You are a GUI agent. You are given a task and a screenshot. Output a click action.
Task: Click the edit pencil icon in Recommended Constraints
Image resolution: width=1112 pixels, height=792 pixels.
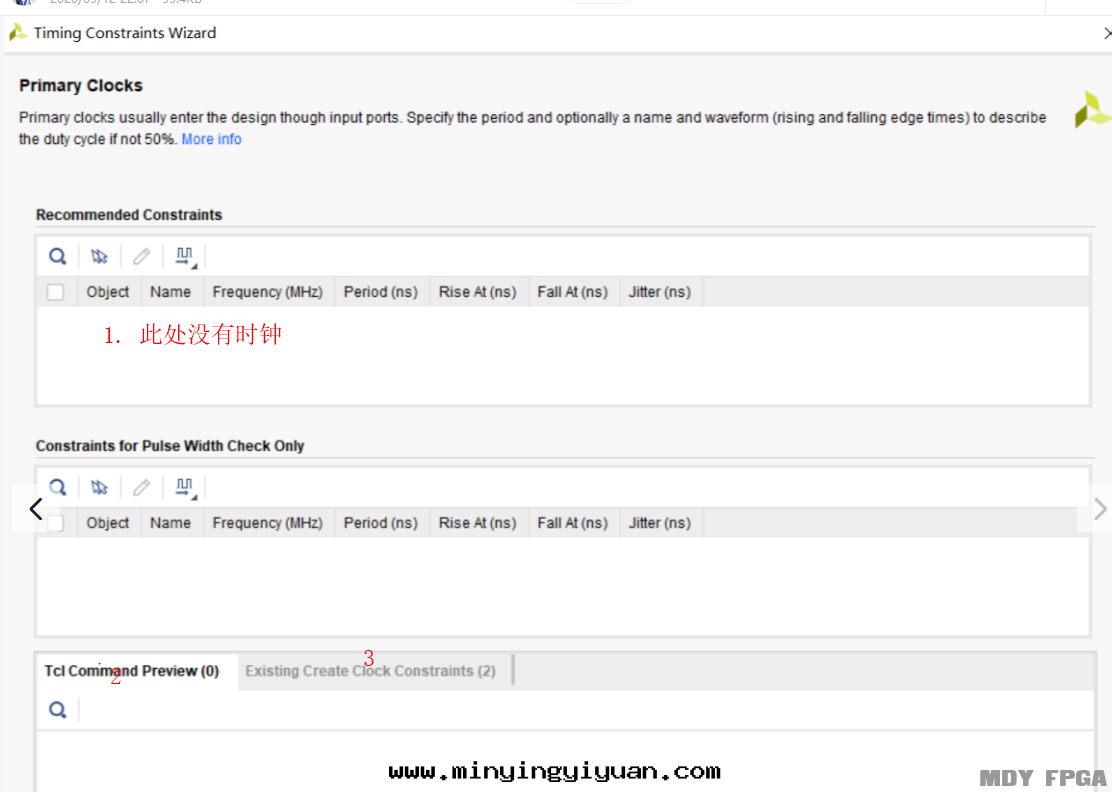(x=141, y=257)
